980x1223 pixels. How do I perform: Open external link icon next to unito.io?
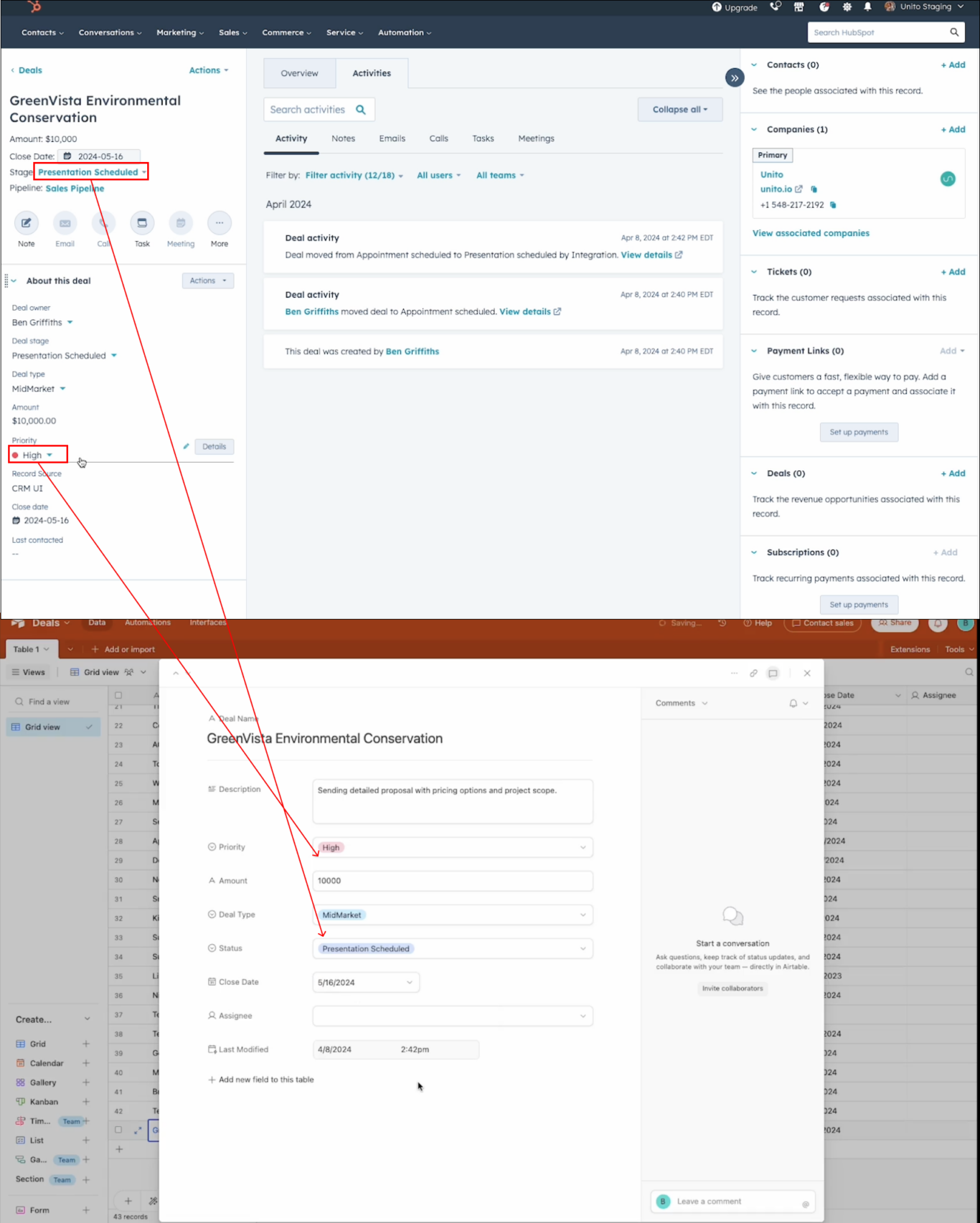click(798, 189)
